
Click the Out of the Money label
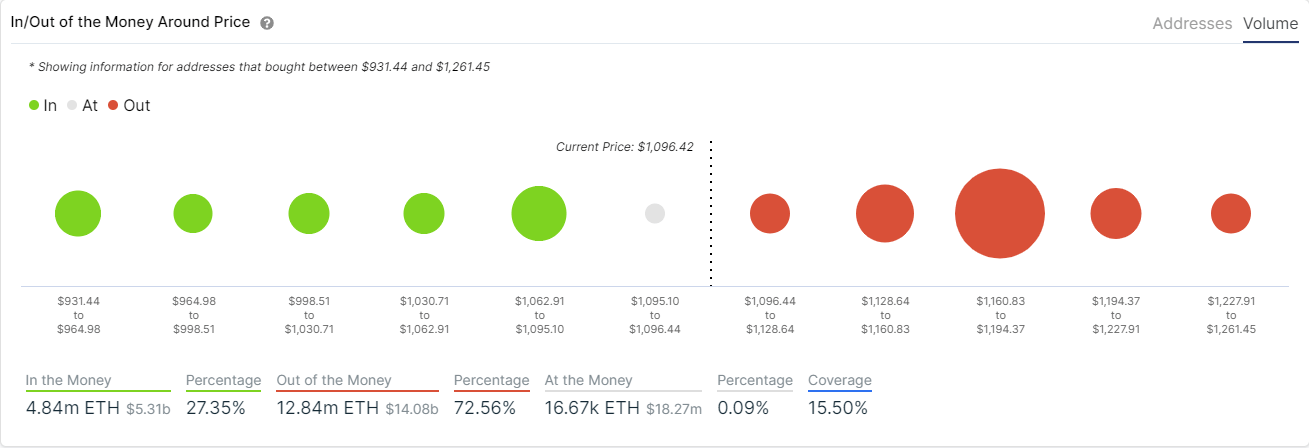pyautogui.click(x=334, y=380)
